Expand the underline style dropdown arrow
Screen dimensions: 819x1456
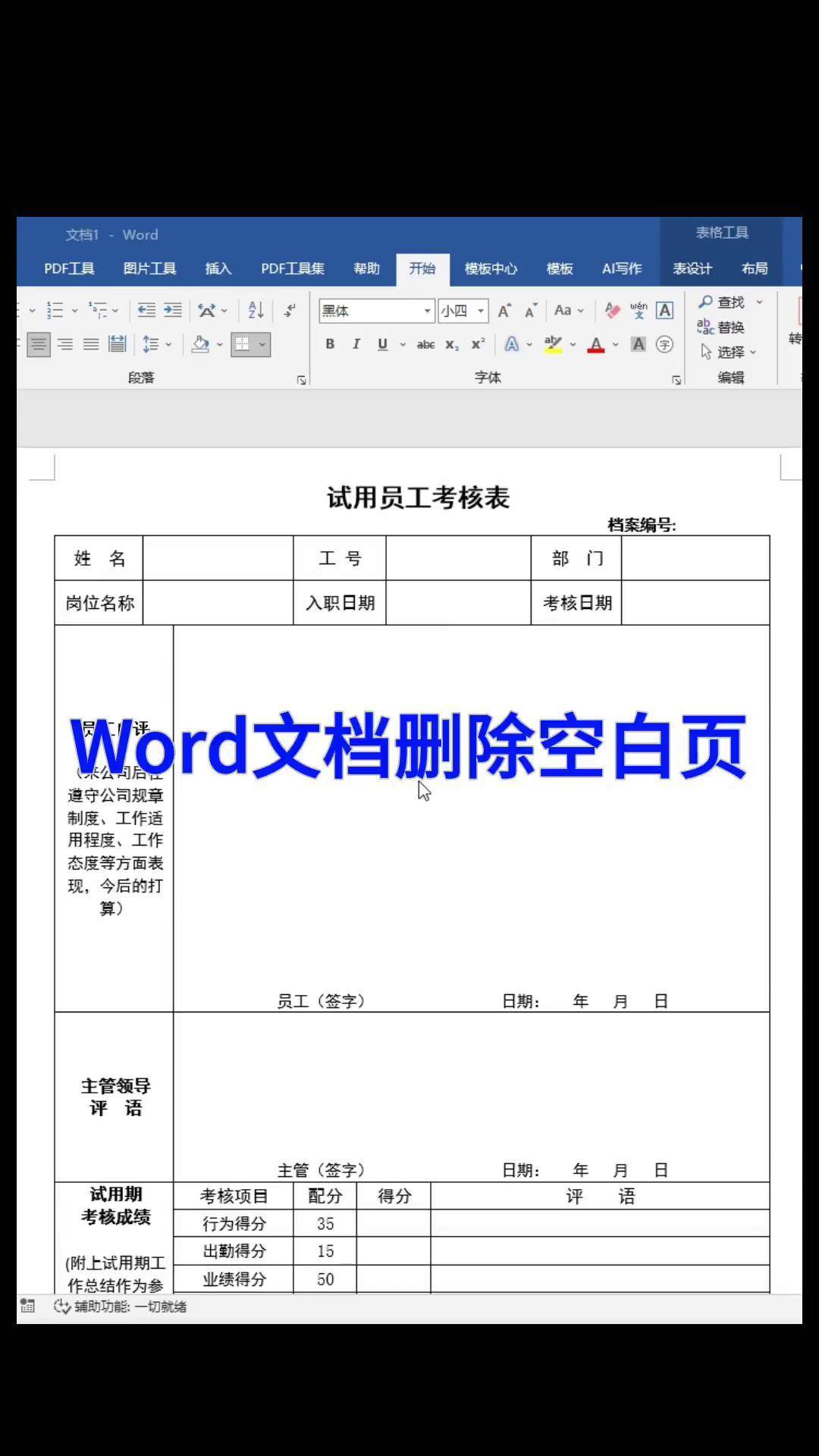[x=402, y=345]
